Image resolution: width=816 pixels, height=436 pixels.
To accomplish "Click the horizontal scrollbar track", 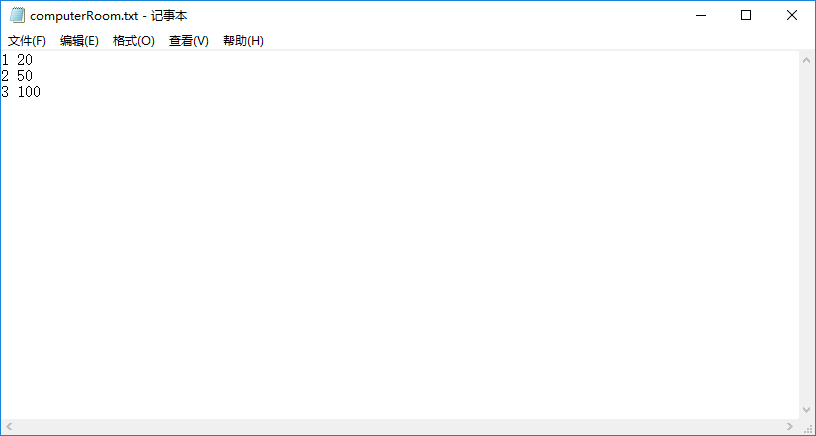I will pos(400,427).
